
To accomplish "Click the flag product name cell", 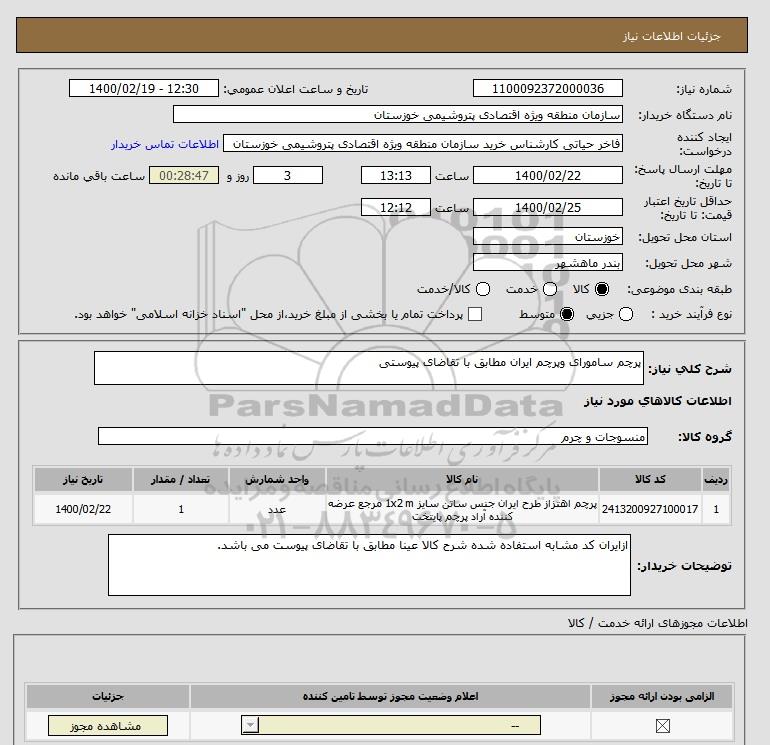I will pos(462,509).
